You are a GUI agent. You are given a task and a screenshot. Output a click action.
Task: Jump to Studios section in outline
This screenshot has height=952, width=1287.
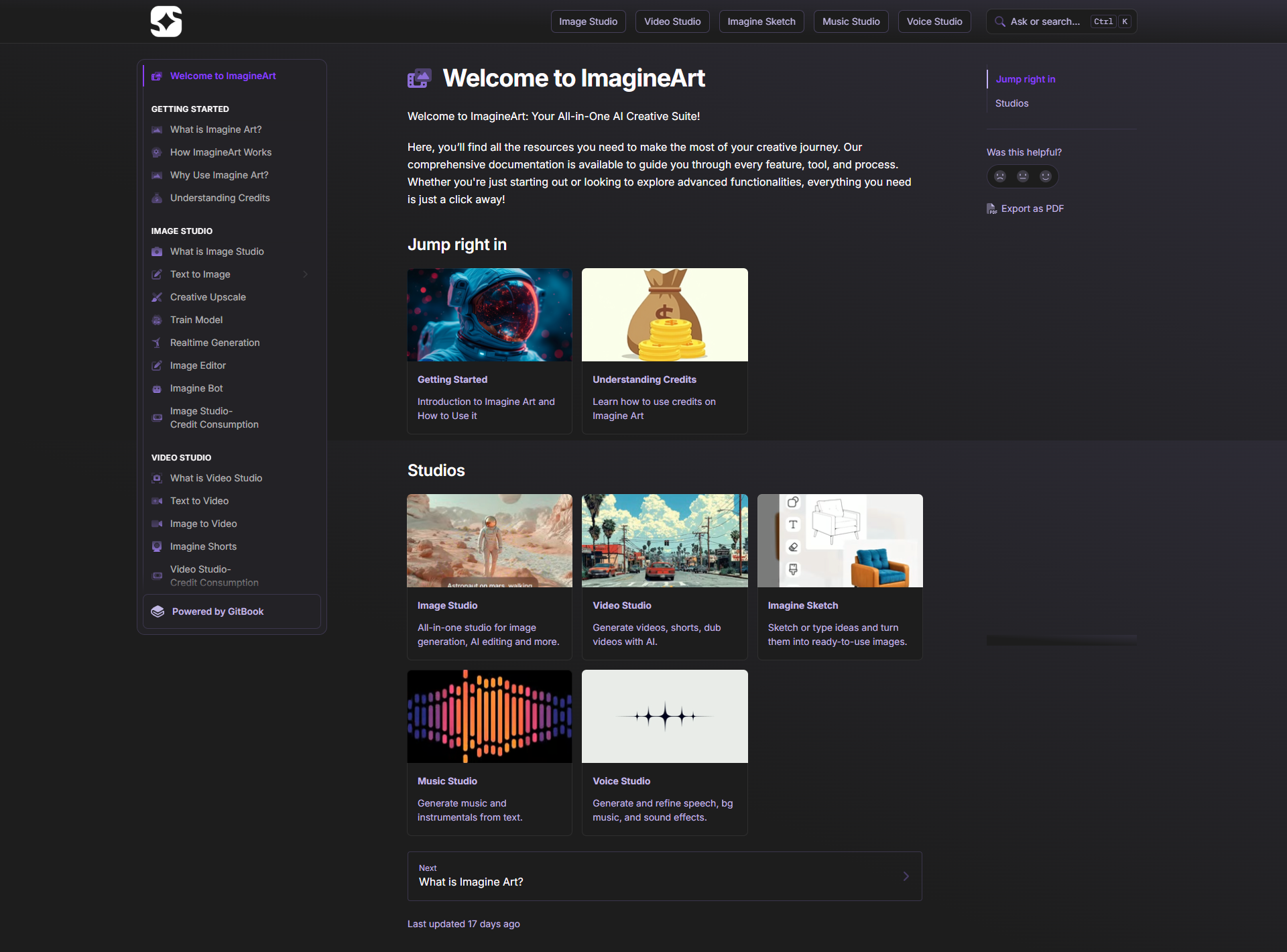pyautogui.click(x=1012, y=103)
